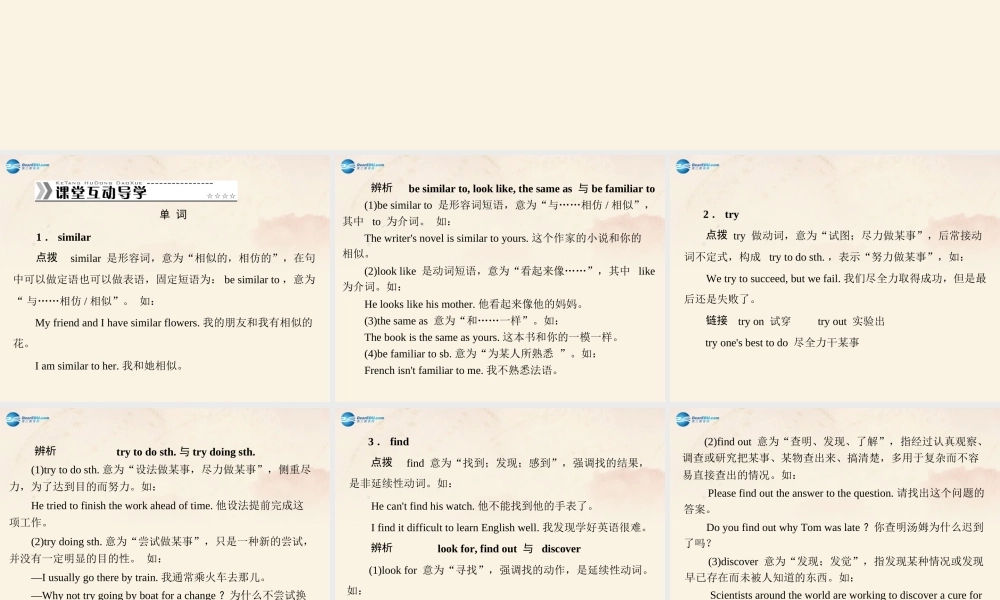Screen dimensions: 1000x600
Task: Select the '3. find' heading
Action: point(388,442)
